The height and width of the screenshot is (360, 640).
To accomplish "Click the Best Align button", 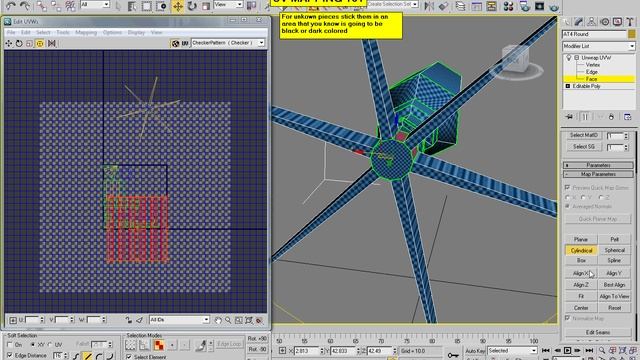I will [x=615, y=284].
